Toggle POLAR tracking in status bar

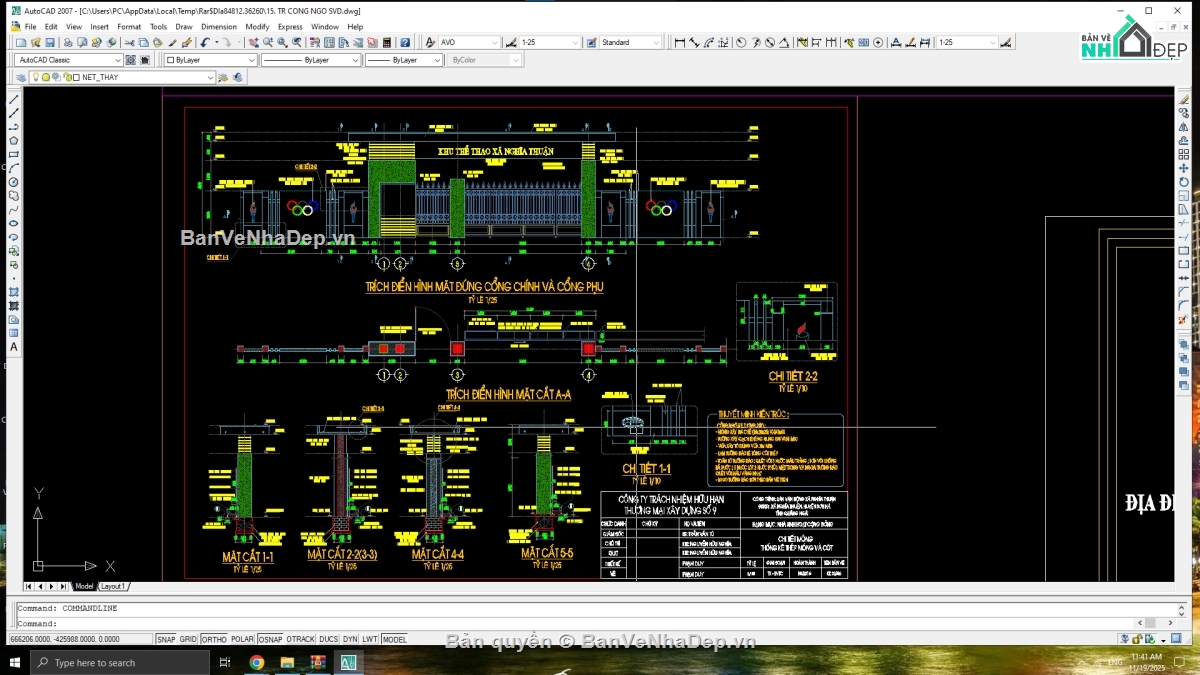[242, 639]
